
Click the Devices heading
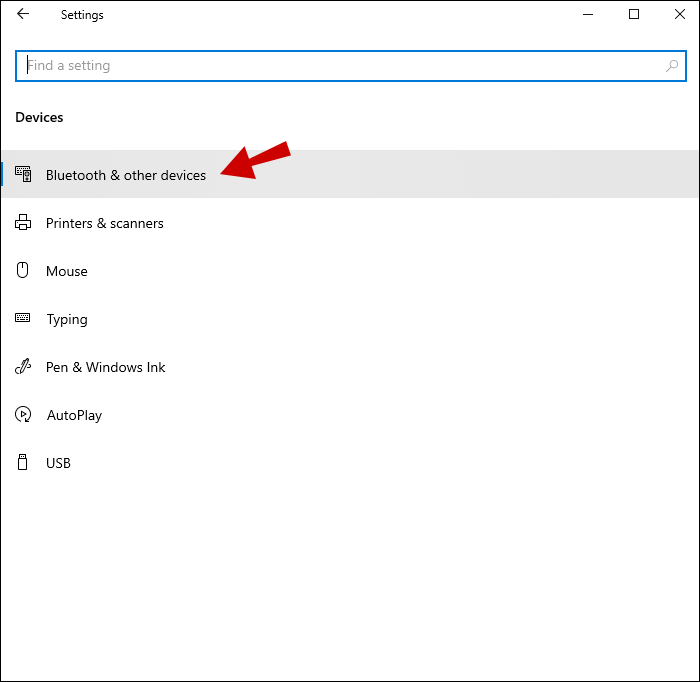tap(39, 117)
